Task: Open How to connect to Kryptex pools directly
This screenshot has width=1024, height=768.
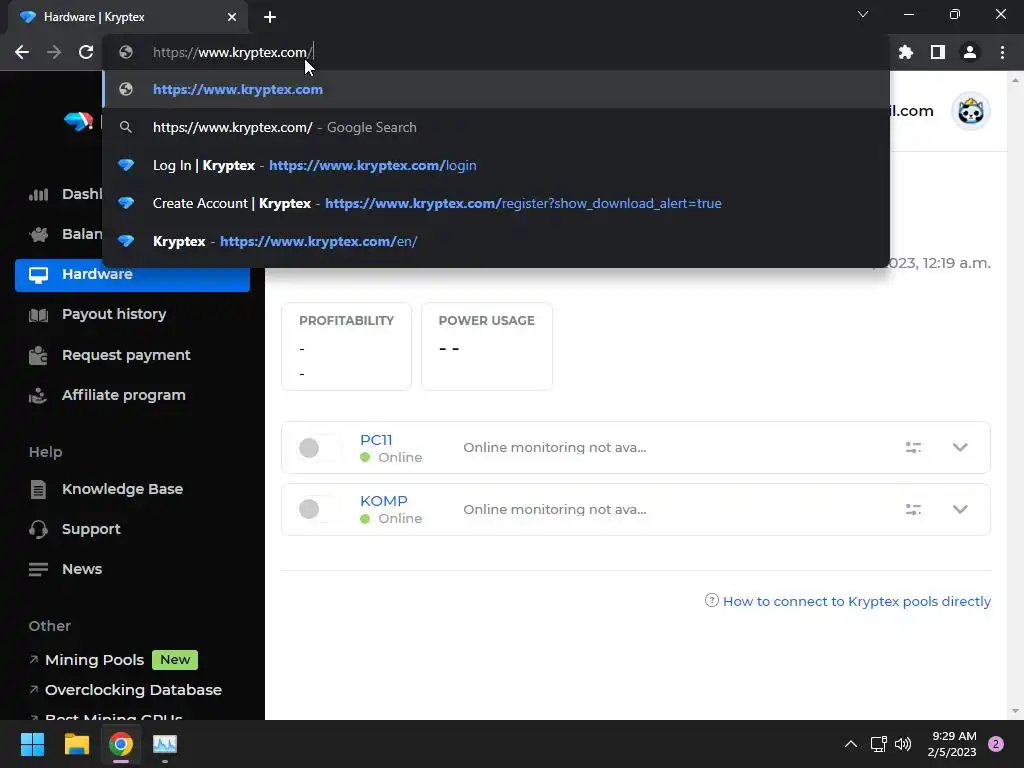Action: pyautogui.click(x=856, y=601)
